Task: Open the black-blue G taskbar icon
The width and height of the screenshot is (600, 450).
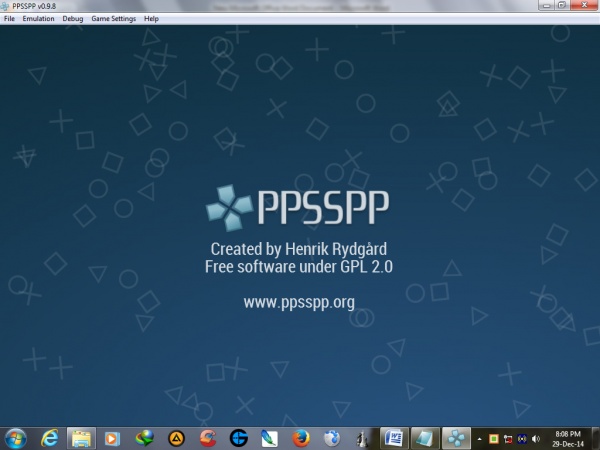Action: [239, 439]
